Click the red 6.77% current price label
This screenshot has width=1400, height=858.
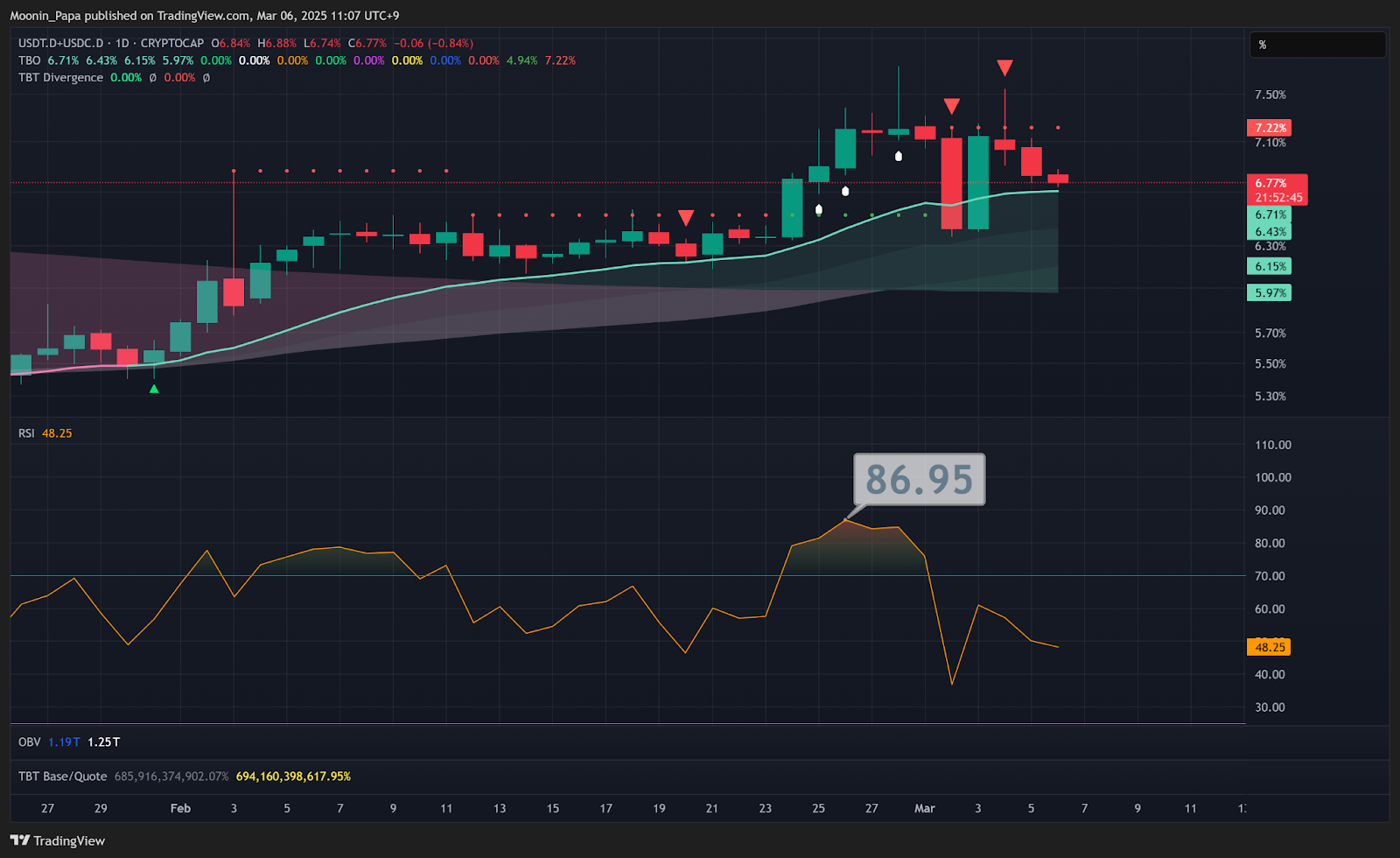click(1276, 184)
